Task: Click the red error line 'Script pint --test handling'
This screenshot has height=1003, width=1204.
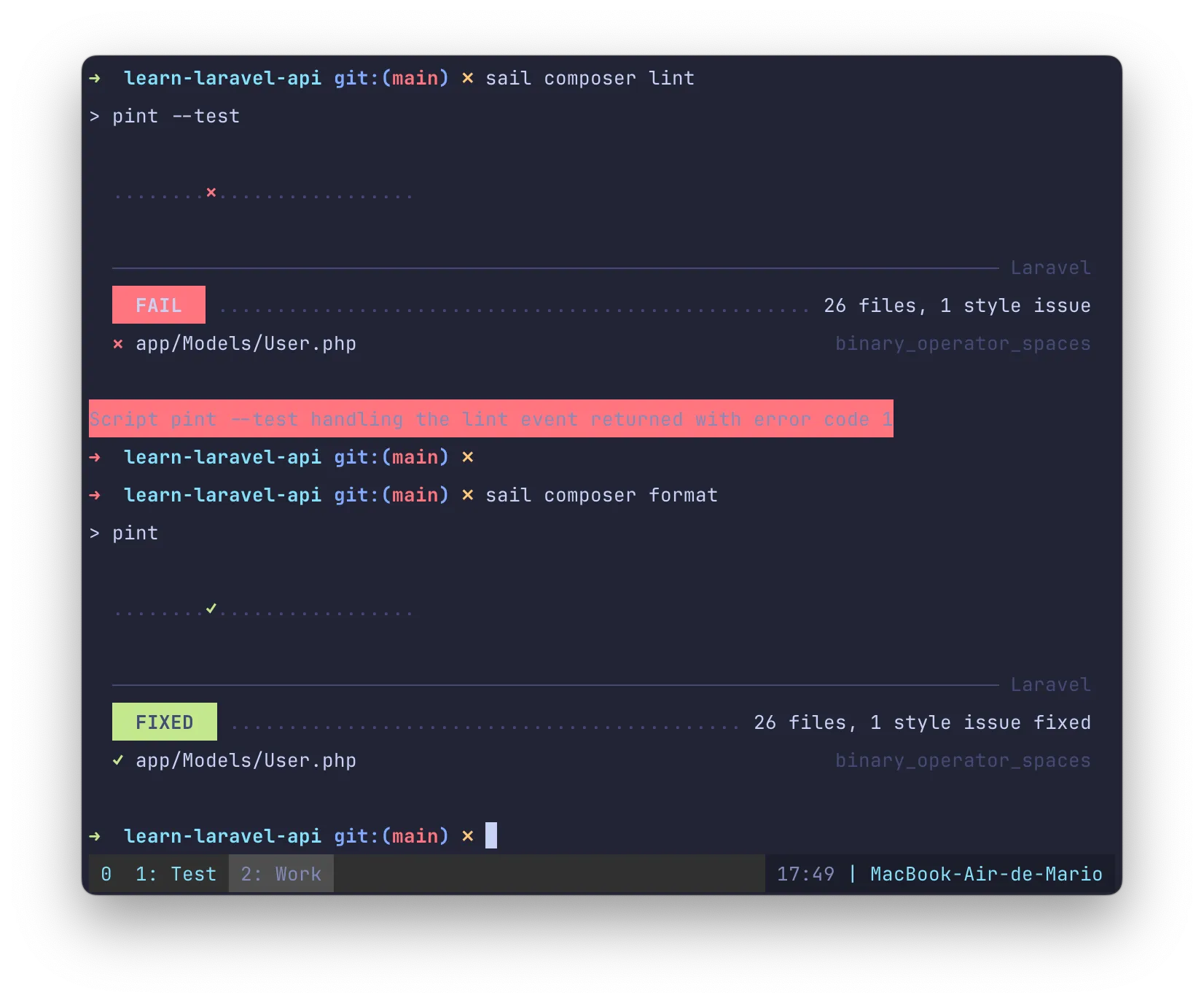Action: coord(491,418)
